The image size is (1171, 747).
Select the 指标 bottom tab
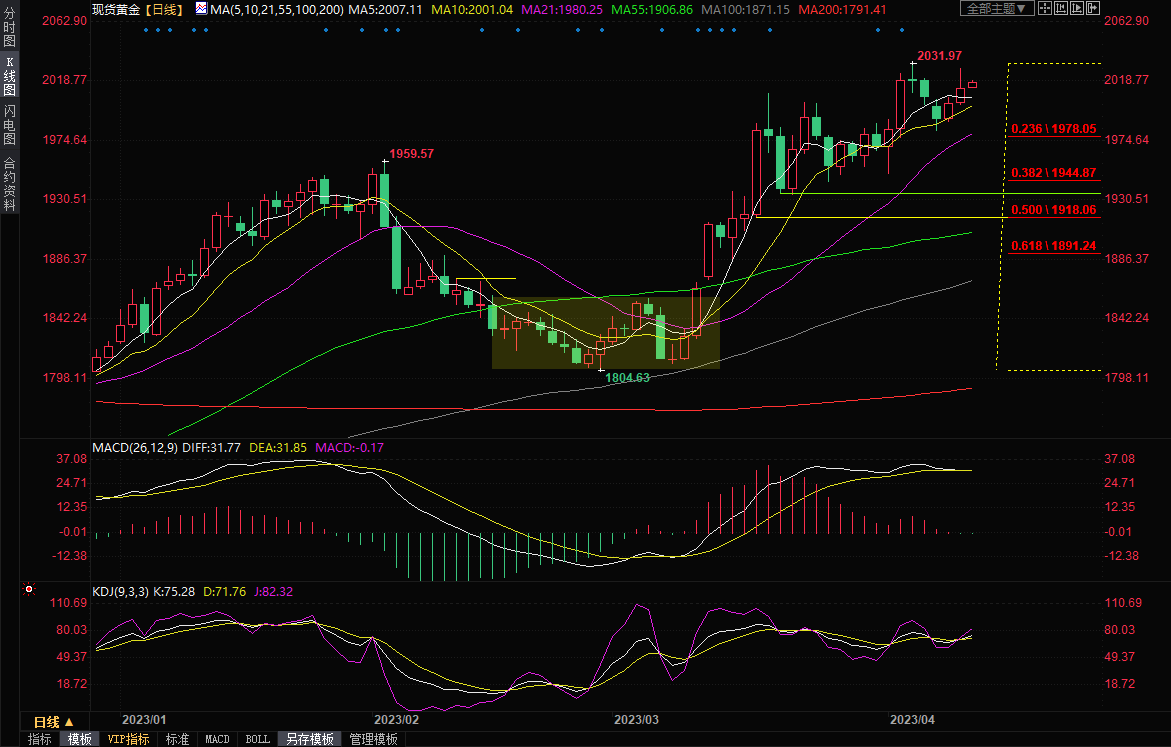pos(40,739)
